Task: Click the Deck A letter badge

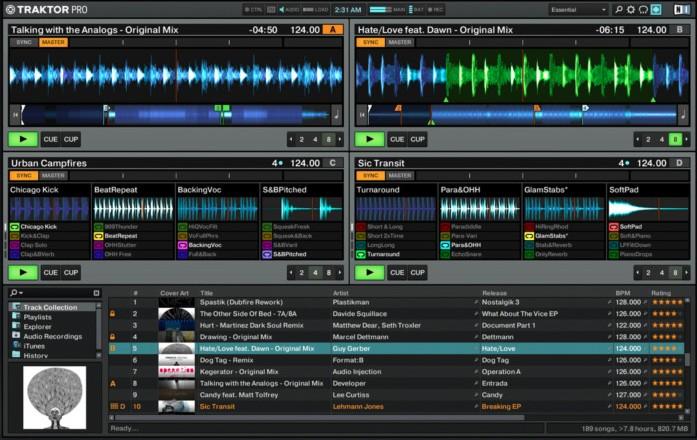Action: tap(333, 30)
